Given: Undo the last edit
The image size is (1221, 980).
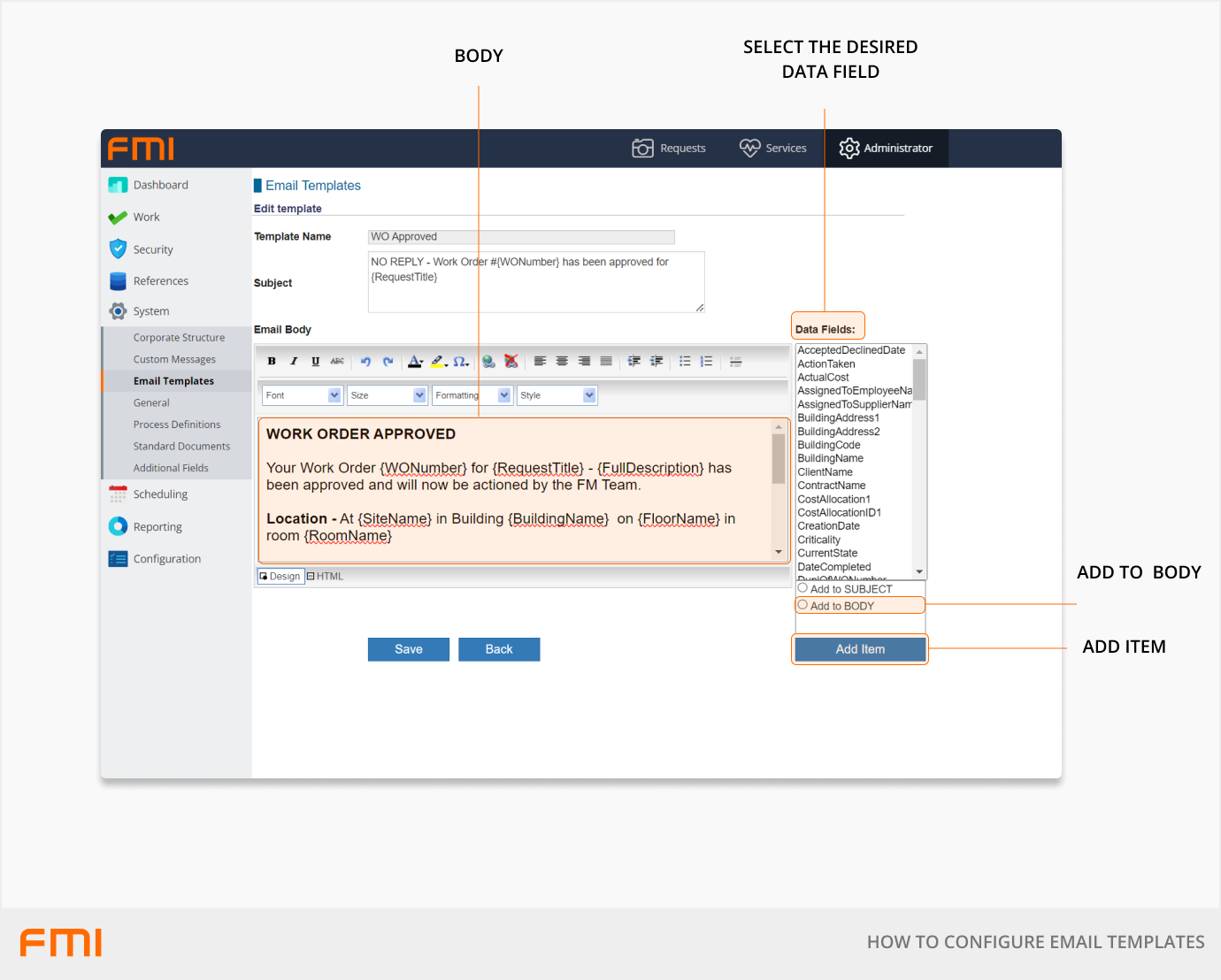Looking at the screenshot, I should click(365, 361).
